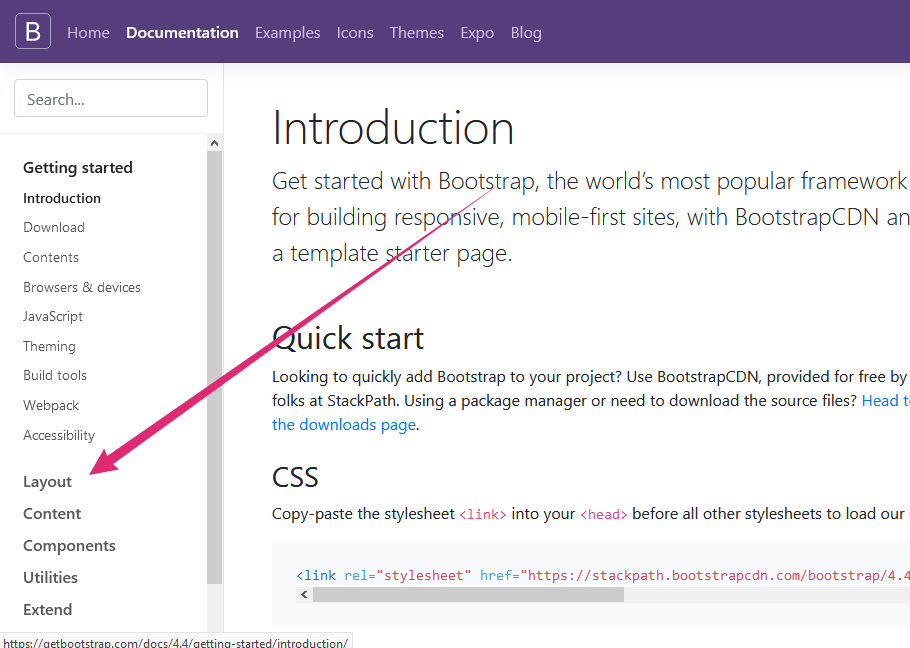Open the Build tools sidebar link

pyautogui.click(x=55, y=375)
